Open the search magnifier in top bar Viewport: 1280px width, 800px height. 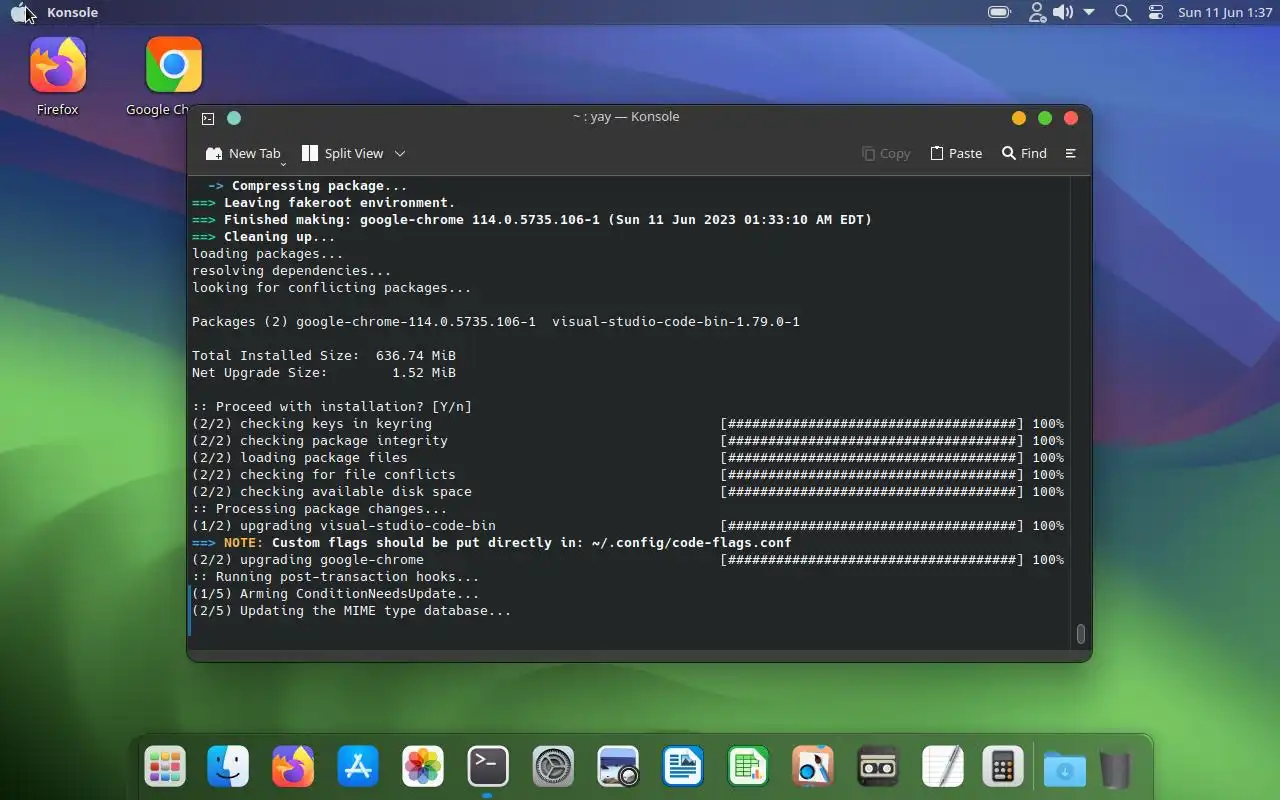click(x=1123, y=13)
